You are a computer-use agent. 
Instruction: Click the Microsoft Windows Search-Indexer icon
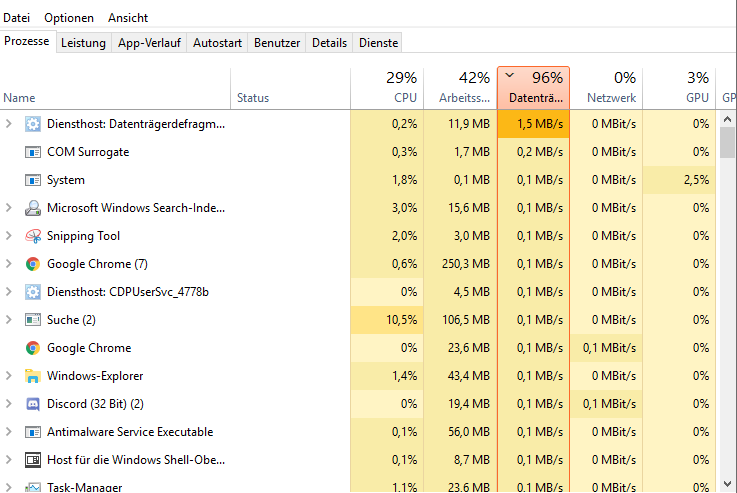pos(32,208)
